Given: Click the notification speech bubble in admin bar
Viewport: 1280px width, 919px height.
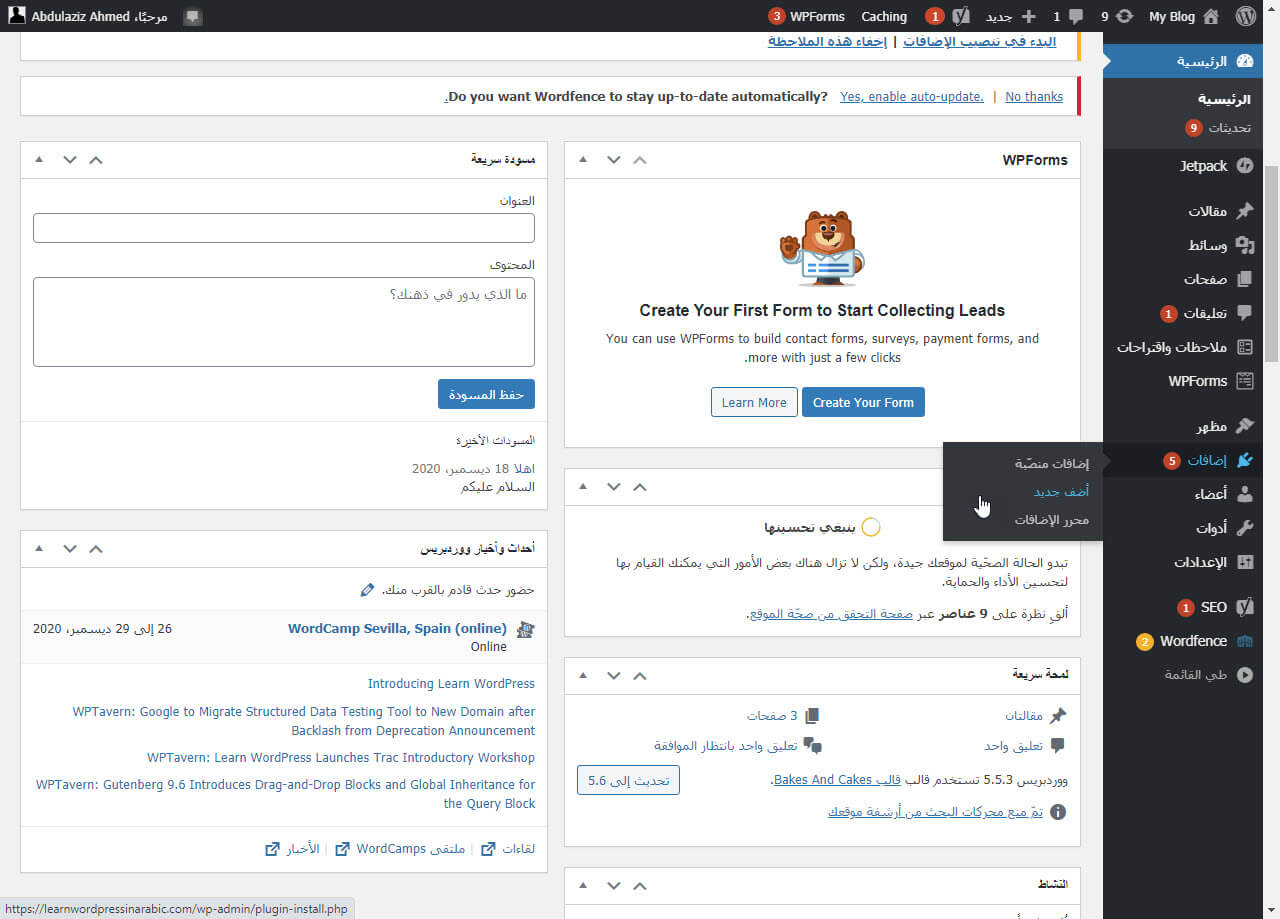Looking at the screenshot, I should [x=193, y=17].
